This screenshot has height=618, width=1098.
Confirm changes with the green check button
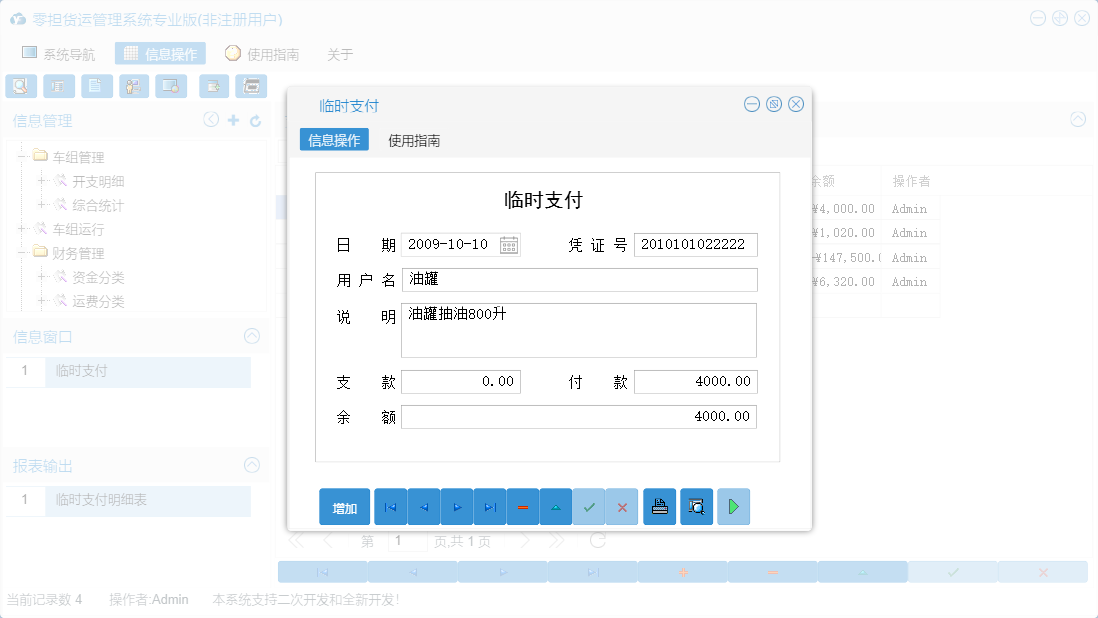(x=588, y=507)
